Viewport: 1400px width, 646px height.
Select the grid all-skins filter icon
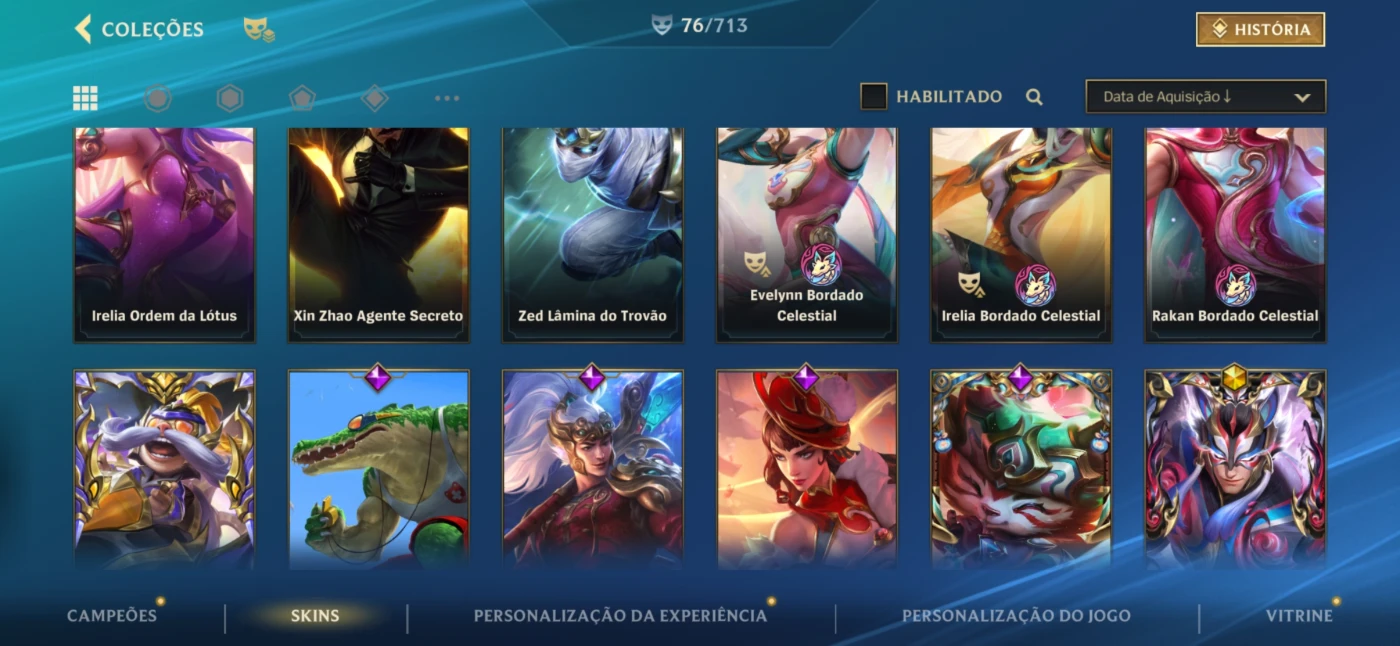click(x=85, y=98)
